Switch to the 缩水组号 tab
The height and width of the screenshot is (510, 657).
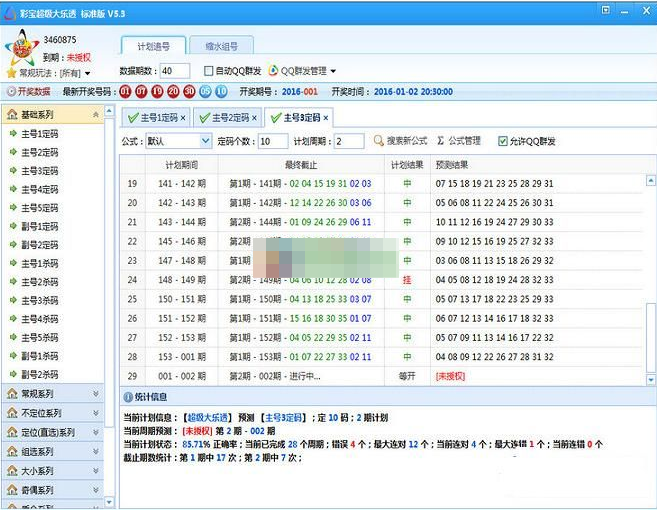[220, 46]
